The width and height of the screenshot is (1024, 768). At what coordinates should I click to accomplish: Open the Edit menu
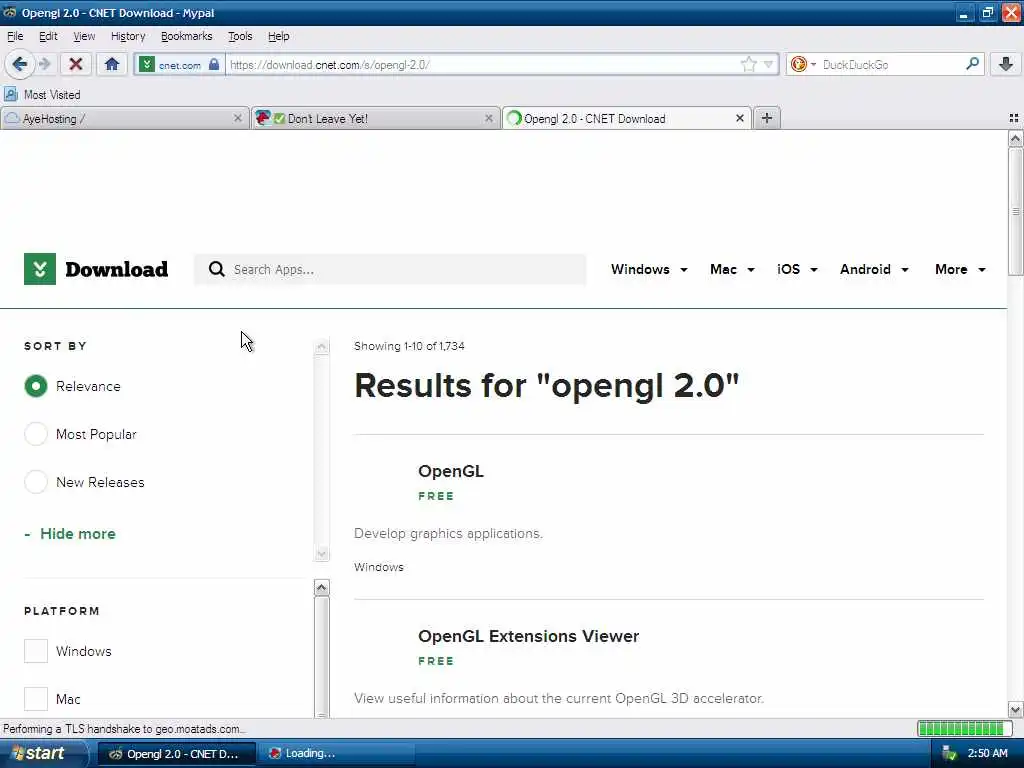point(48,36)
